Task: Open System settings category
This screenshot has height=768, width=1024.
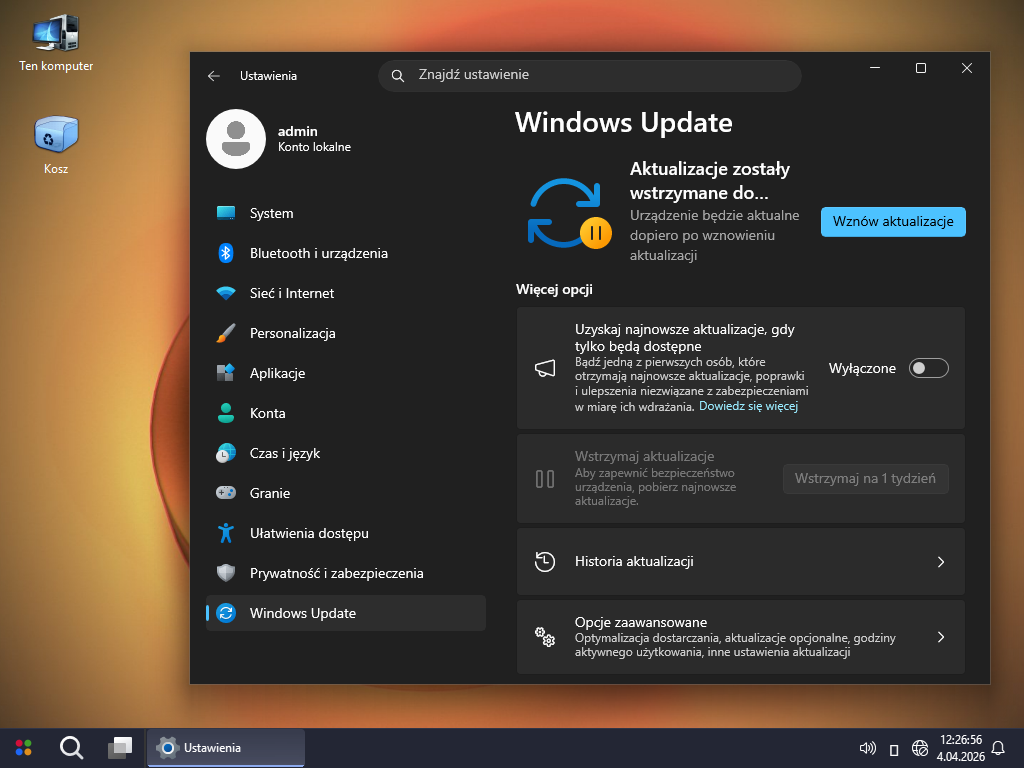Action: [271, 213]
